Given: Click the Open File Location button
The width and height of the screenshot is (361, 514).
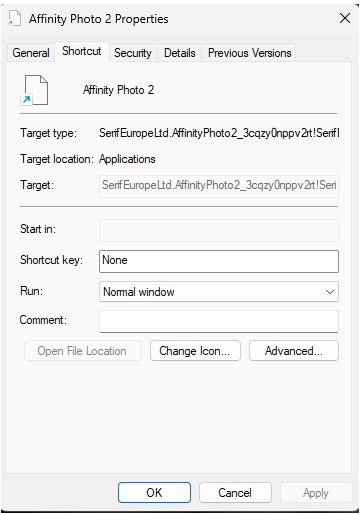Looking at the screenshot, I should (83, 351).
